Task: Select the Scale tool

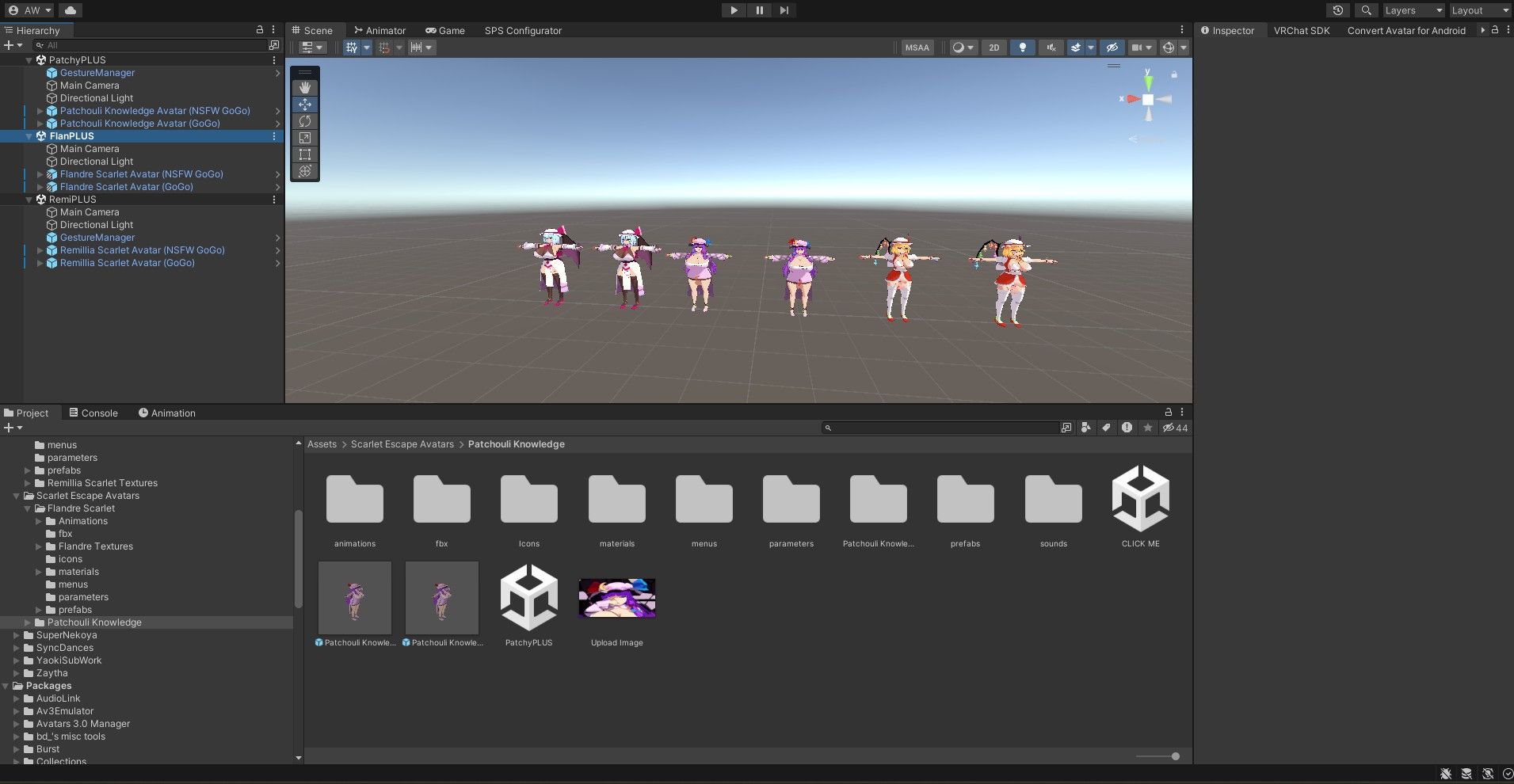Action: [x=305, y=138]
